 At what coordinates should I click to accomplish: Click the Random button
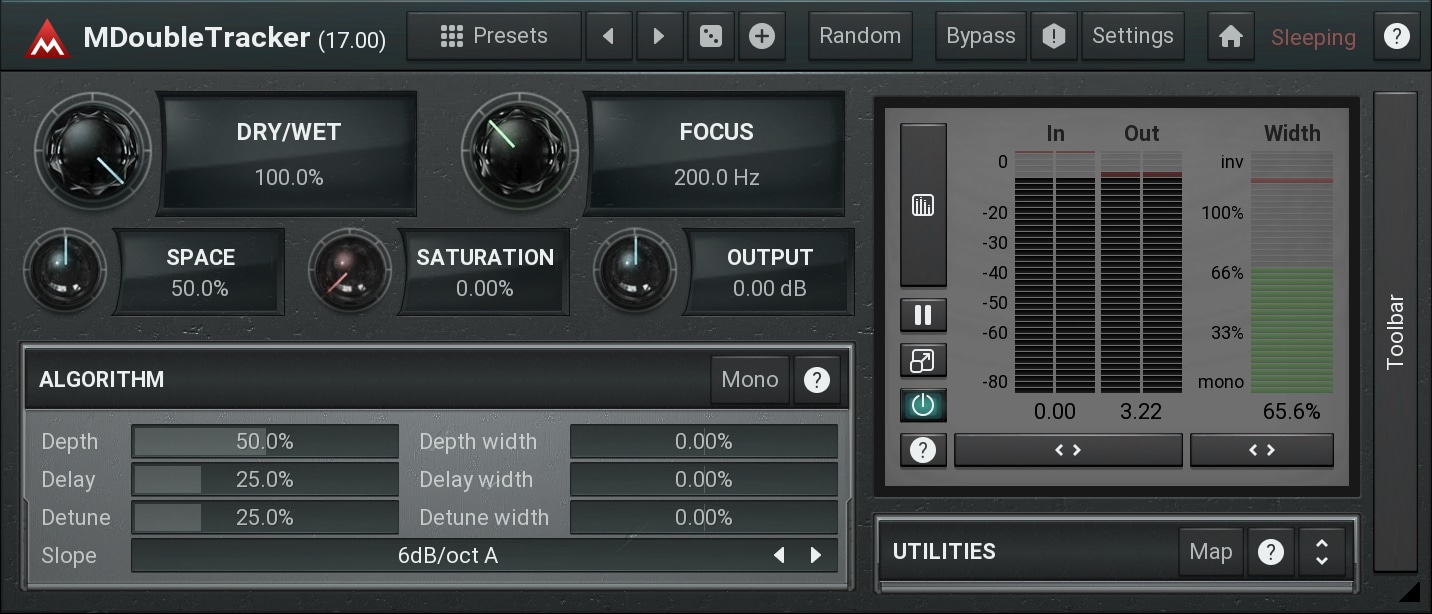click(x=860, y=37)
